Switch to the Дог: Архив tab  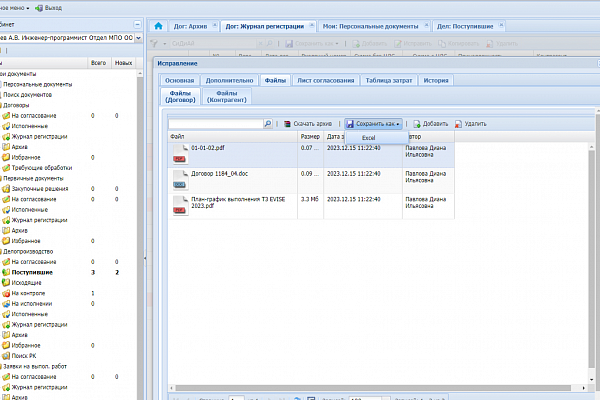click(190, 26)
